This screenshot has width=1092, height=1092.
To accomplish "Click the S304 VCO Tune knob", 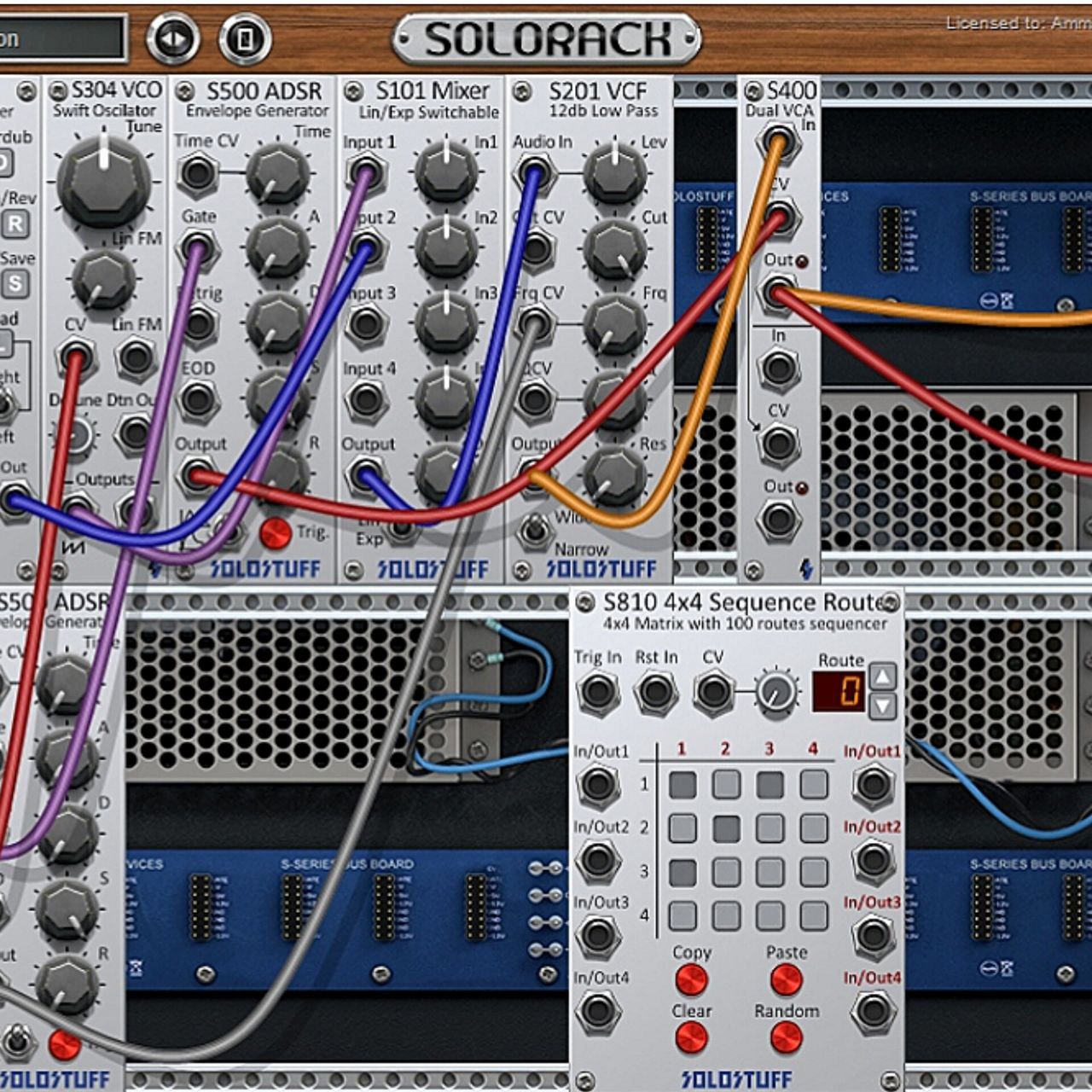I will pyautogui.click(x=103, y=182).
